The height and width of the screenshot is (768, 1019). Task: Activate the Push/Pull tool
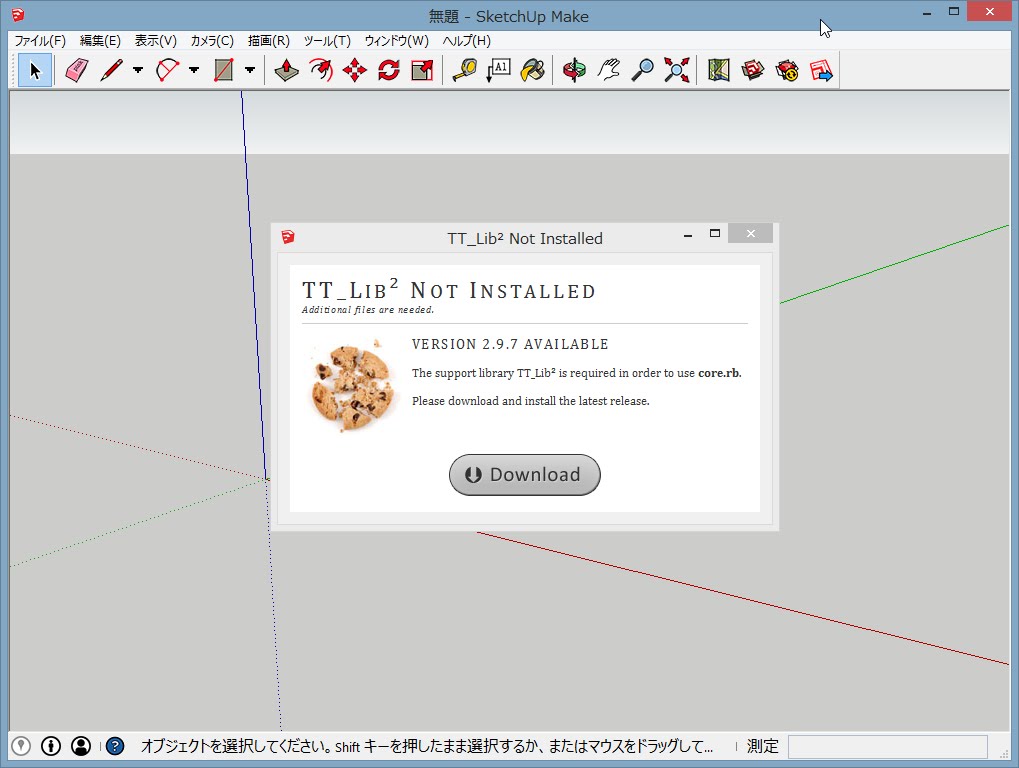[x=287, y=70]
